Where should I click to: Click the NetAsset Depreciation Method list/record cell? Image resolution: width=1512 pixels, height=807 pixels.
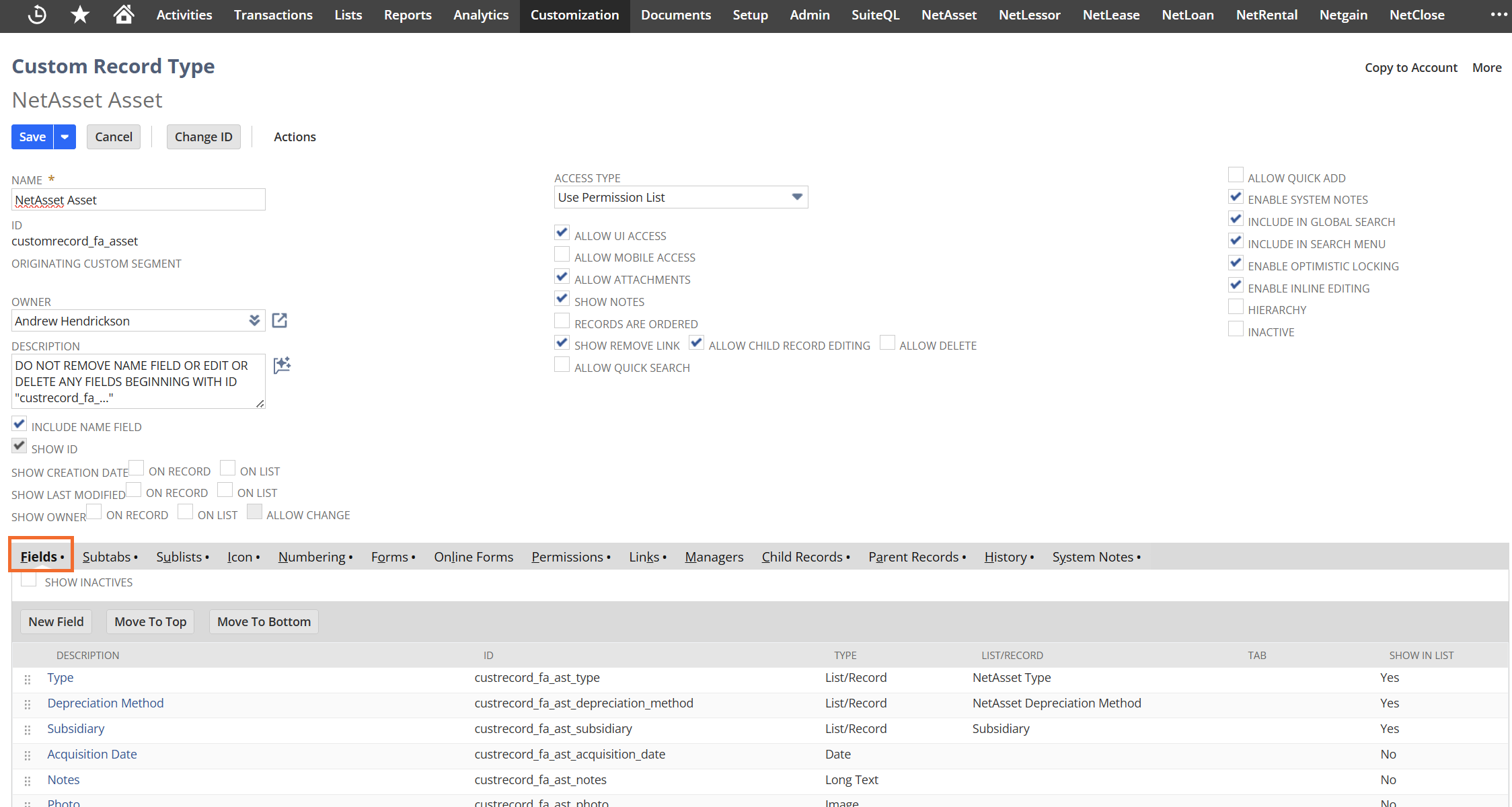point(1057,703)
